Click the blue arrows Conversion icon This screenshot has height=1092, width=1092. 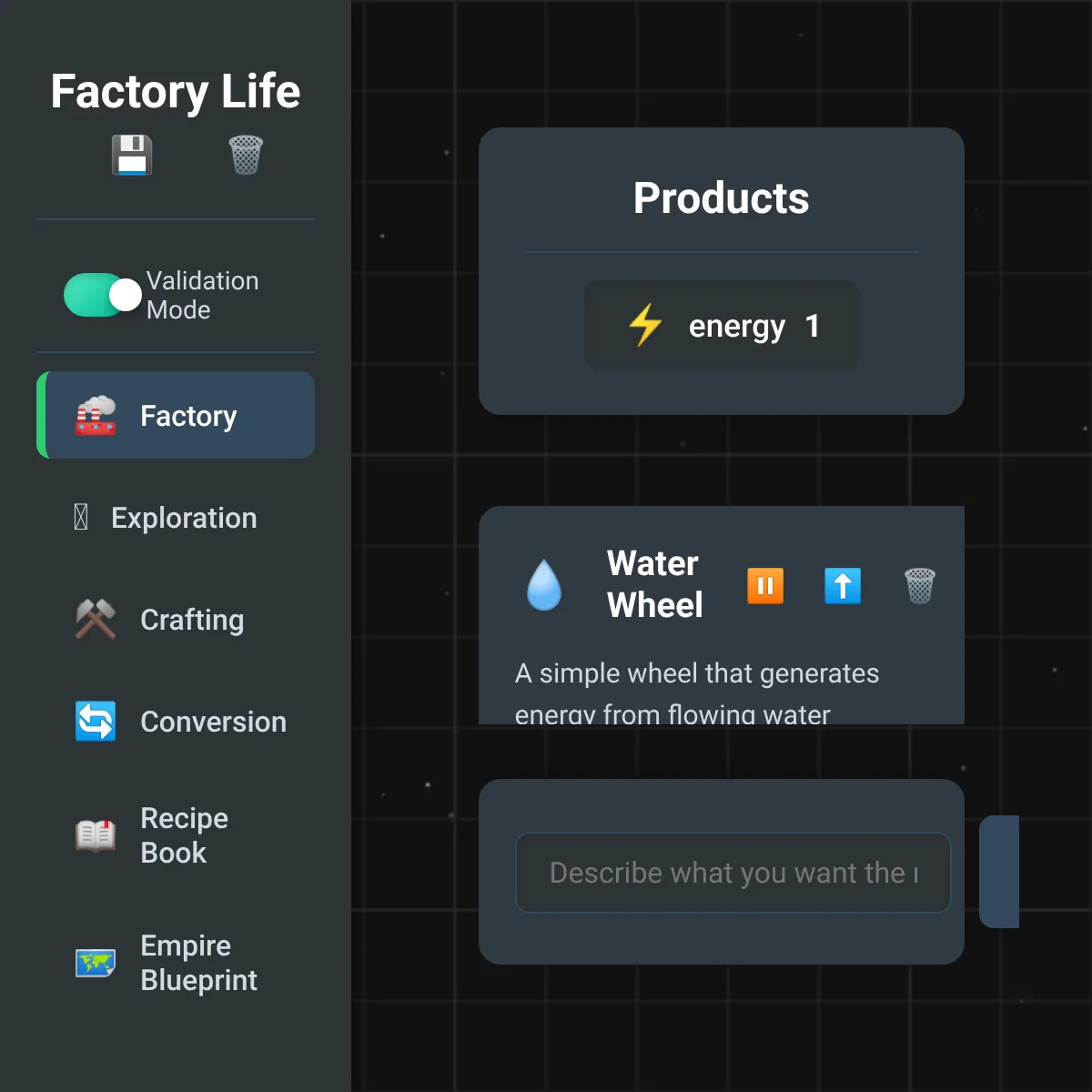point(96,722)
